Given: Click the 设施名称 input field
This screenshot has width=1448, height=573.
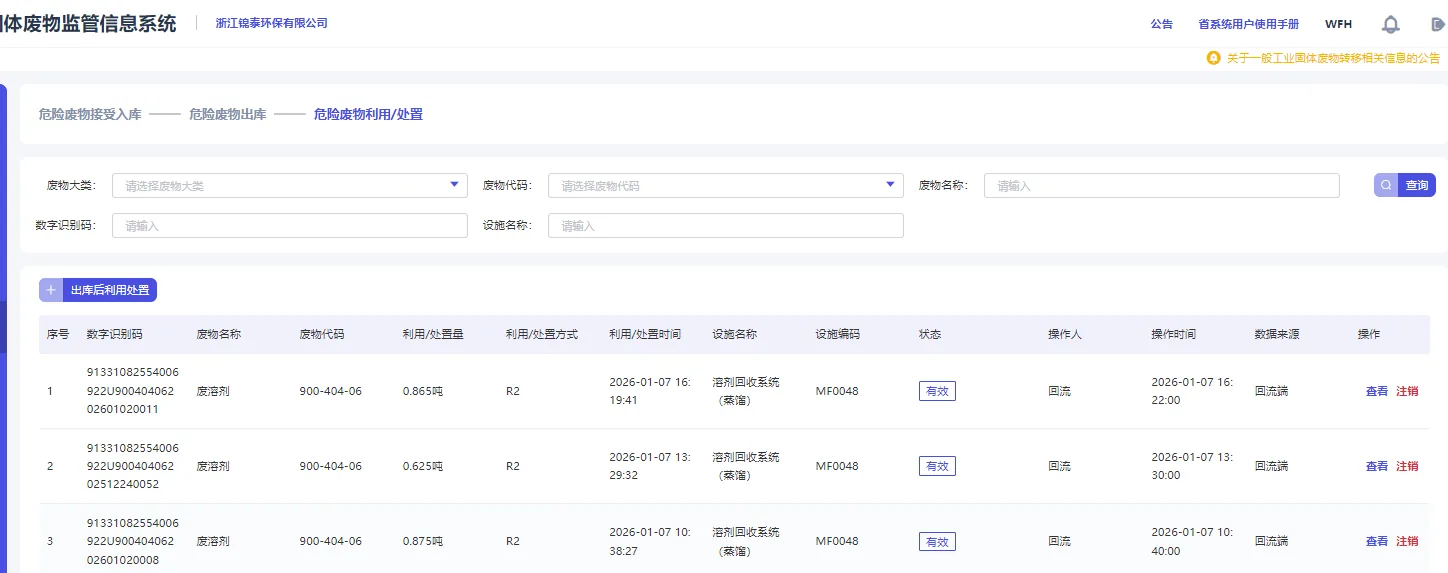Looking at the screenshot, I should (726, 226).
